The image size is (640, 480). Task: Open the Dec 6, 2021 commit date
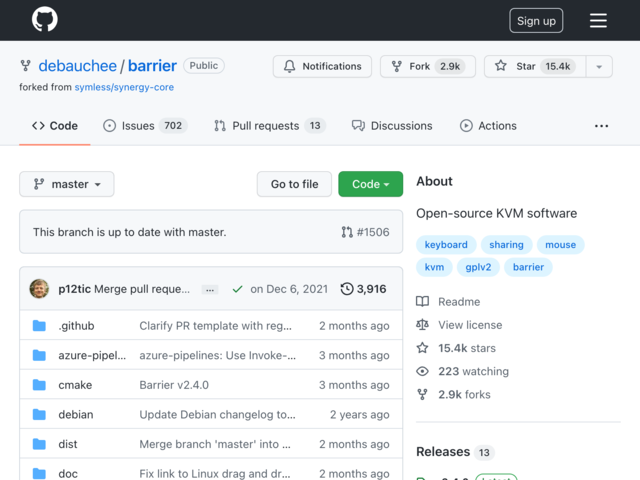coord(289,289)
